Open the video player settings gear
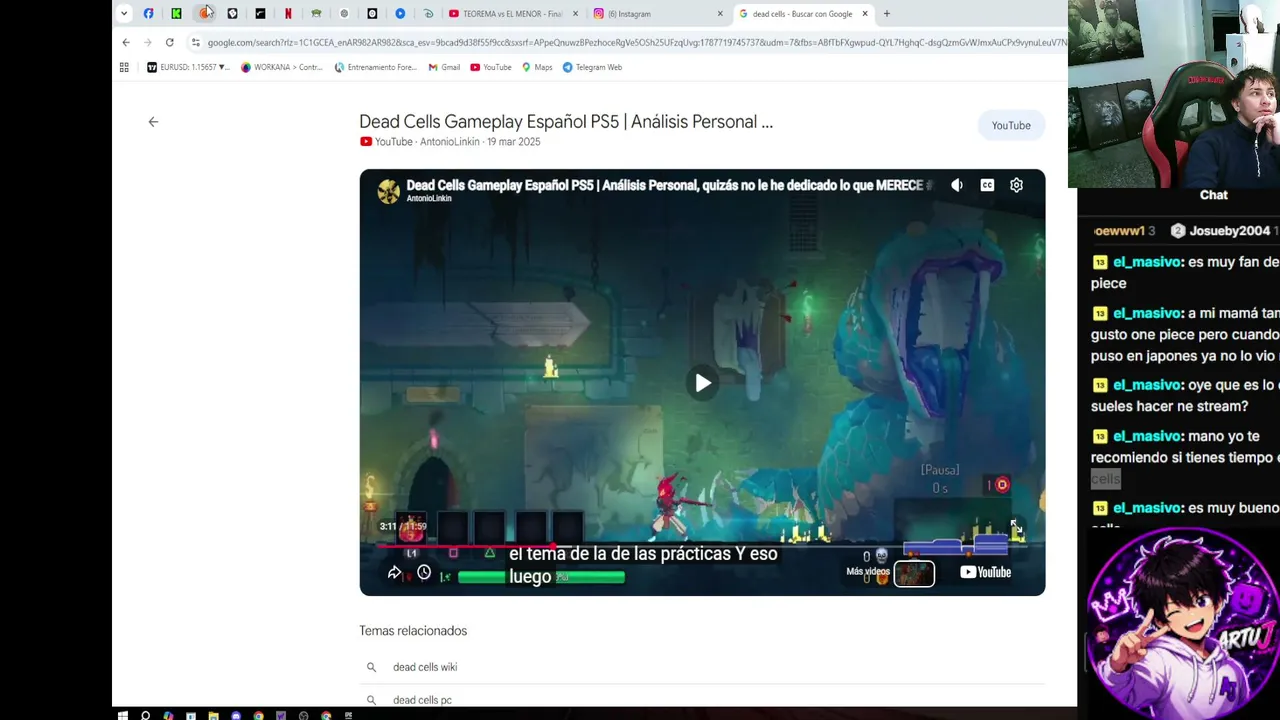The height and width of the screenshot is (720, 1280). [1016, 185]
